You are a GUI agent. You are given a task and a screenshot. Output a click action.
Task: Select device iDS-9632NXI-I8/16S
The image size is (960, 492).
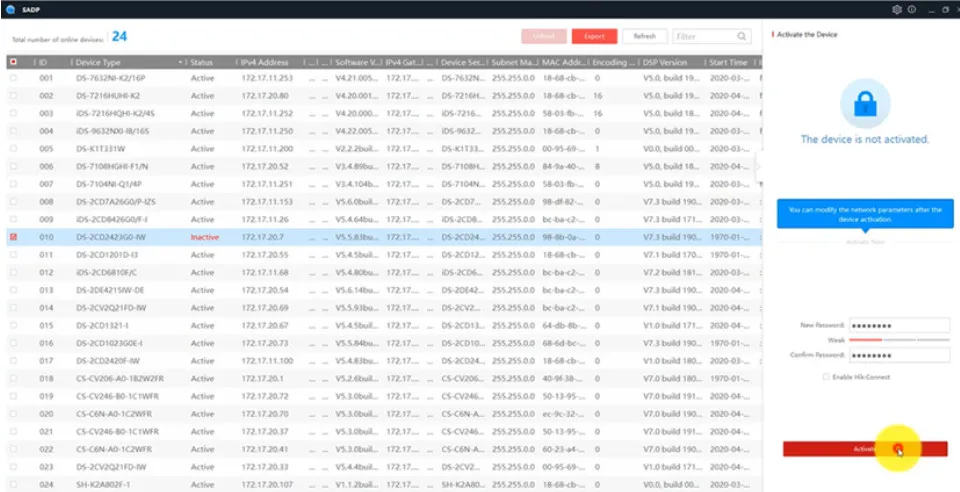pyautogui.click(x=113, y=131)
